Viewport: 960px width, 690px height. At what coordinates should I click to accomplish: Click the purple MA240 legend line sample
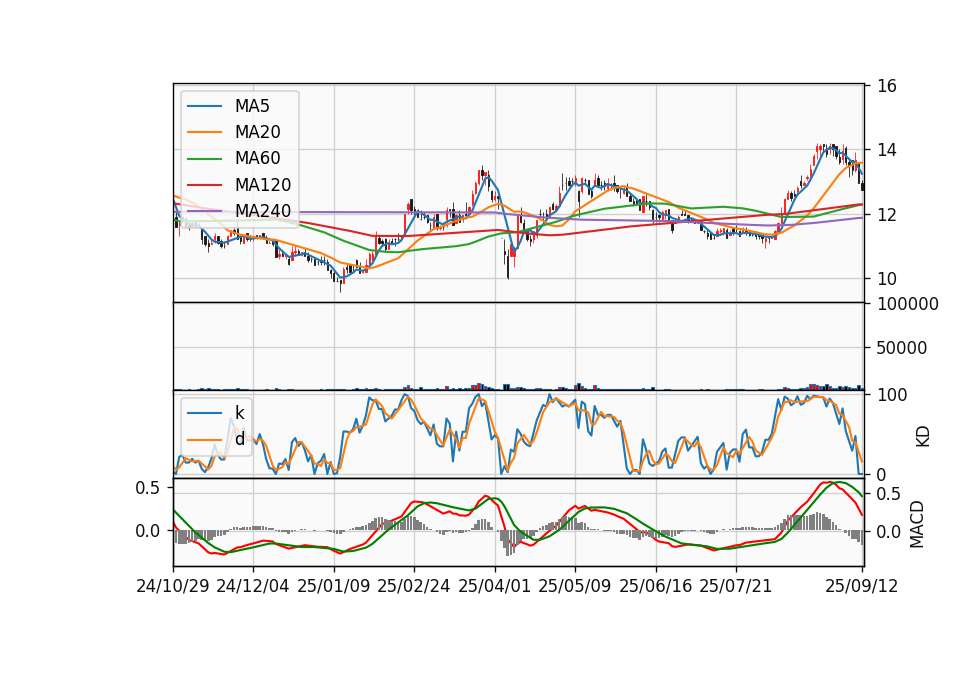pyautogui.click(x=204, y=211)
